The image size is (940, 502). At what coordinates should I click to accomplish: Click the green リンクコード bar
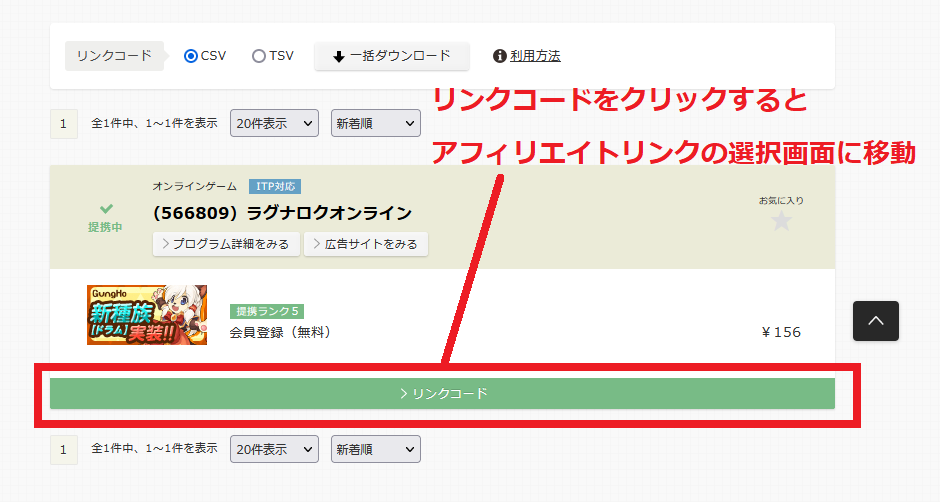click(x=442, y=394)
